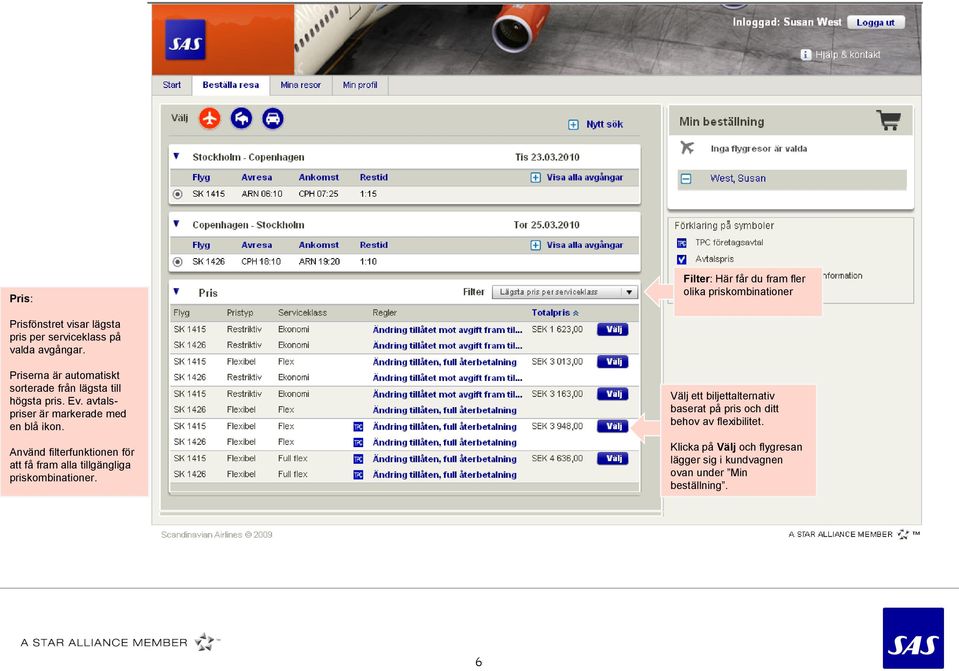Click the info icon beside Hjälp & kontakt

806,54
